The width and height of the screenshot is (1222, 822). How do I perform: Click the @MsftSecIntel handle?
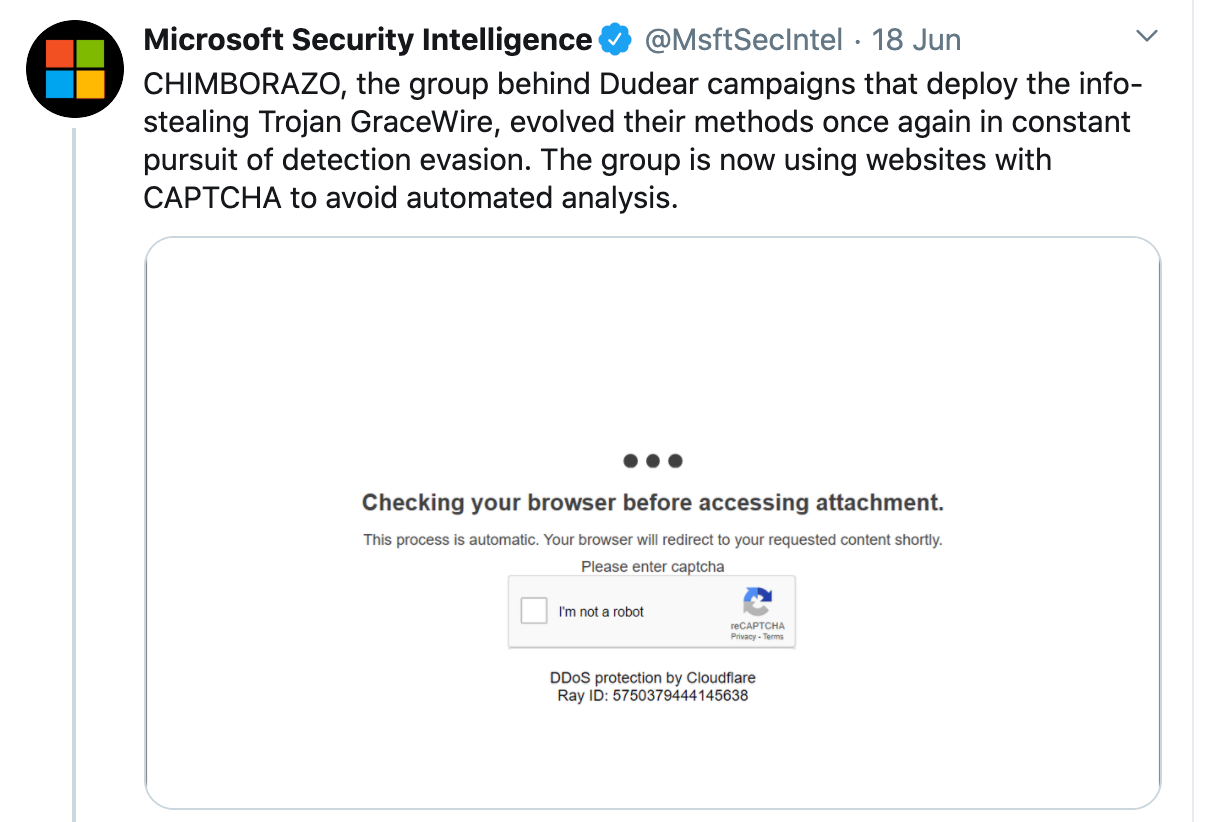(743, 40)
